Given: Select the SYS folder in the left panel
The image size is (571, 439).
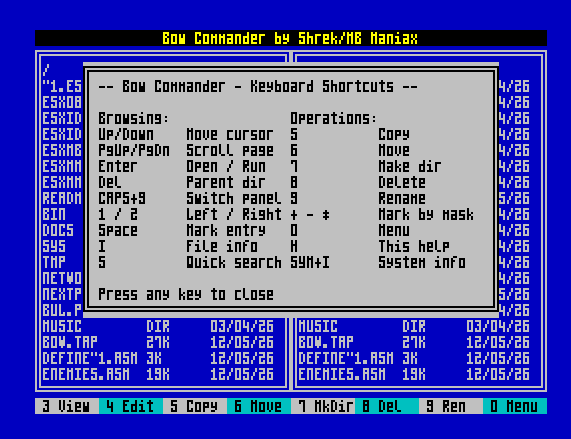Looking at the screenshot, I should pyautogui.click(x=54, y=246).
